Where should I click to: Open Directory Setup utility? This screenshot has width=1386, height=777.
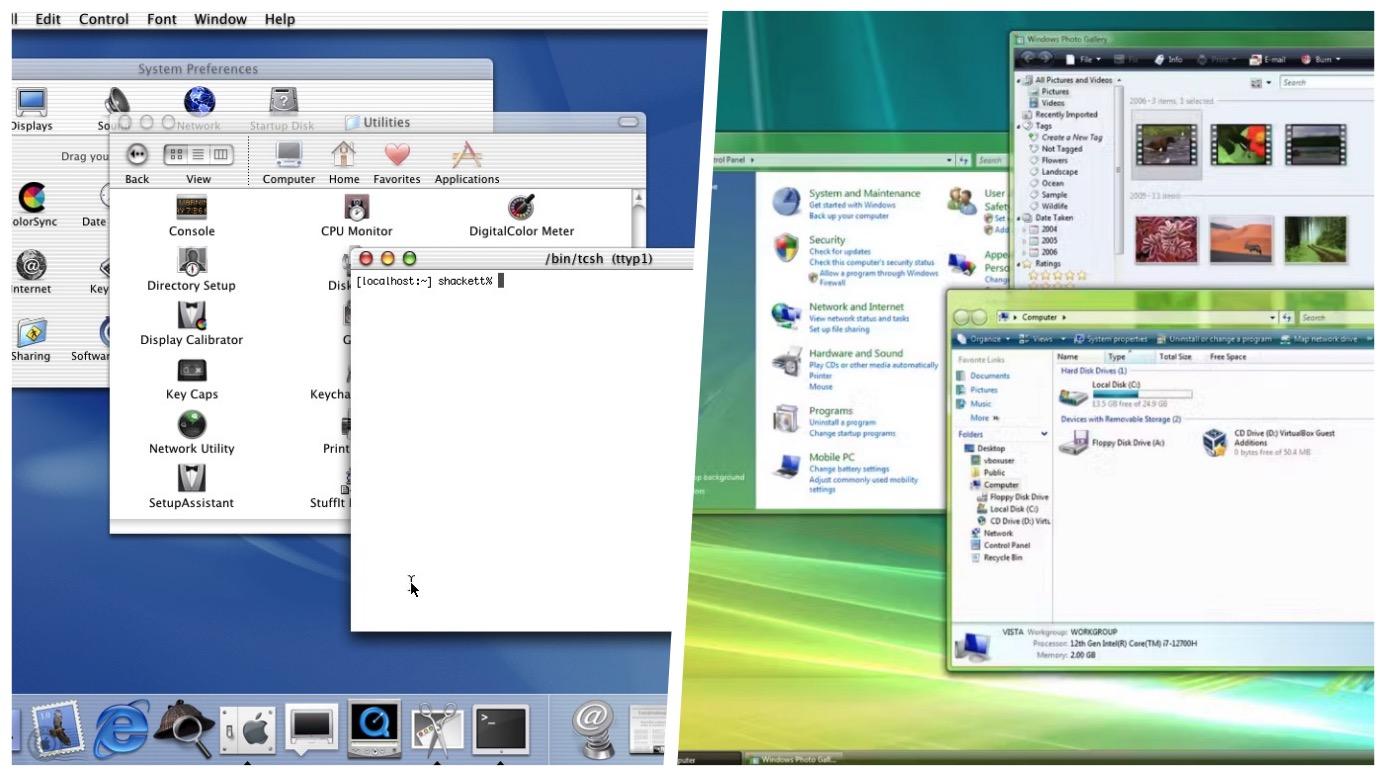pyautogui.click(x=191, y=271)
